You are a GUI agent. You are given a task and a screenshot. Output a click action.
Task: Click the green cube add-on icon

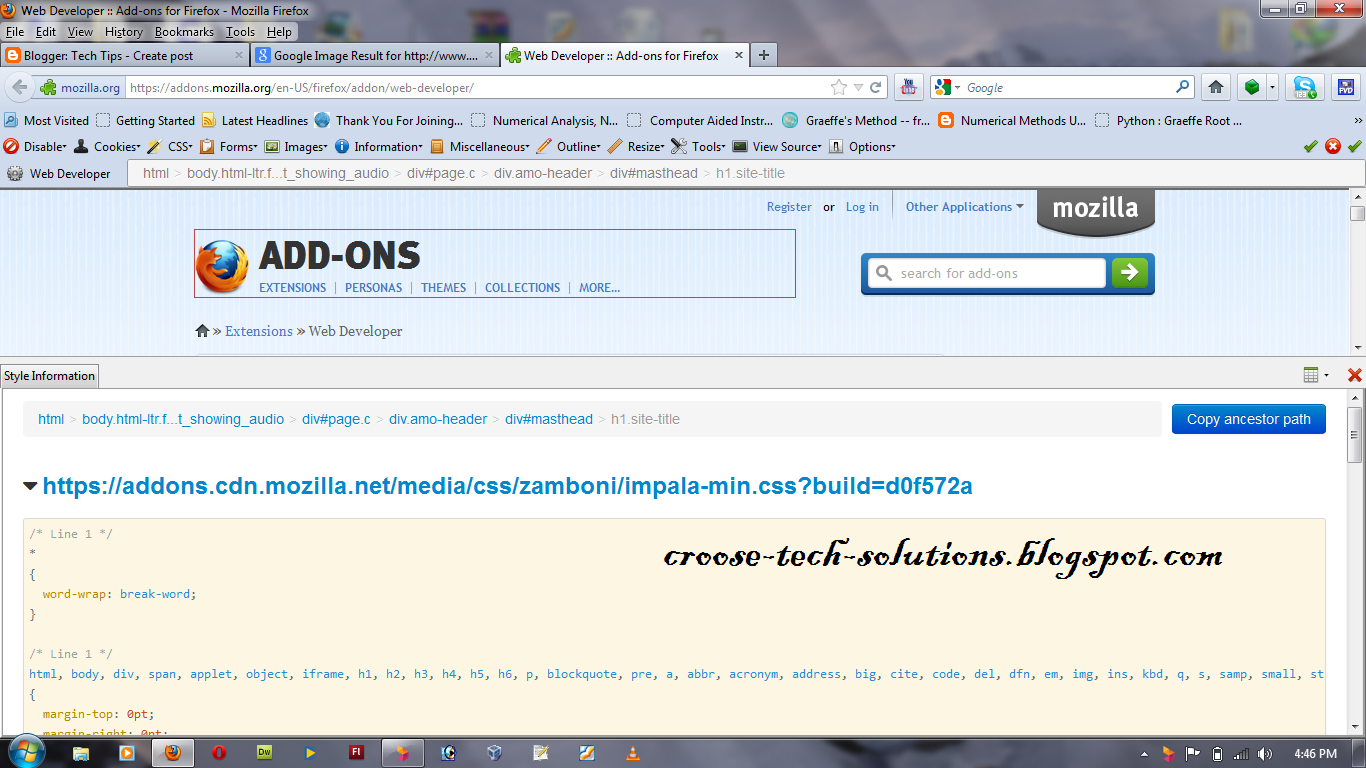click(x=1251, y=87)
